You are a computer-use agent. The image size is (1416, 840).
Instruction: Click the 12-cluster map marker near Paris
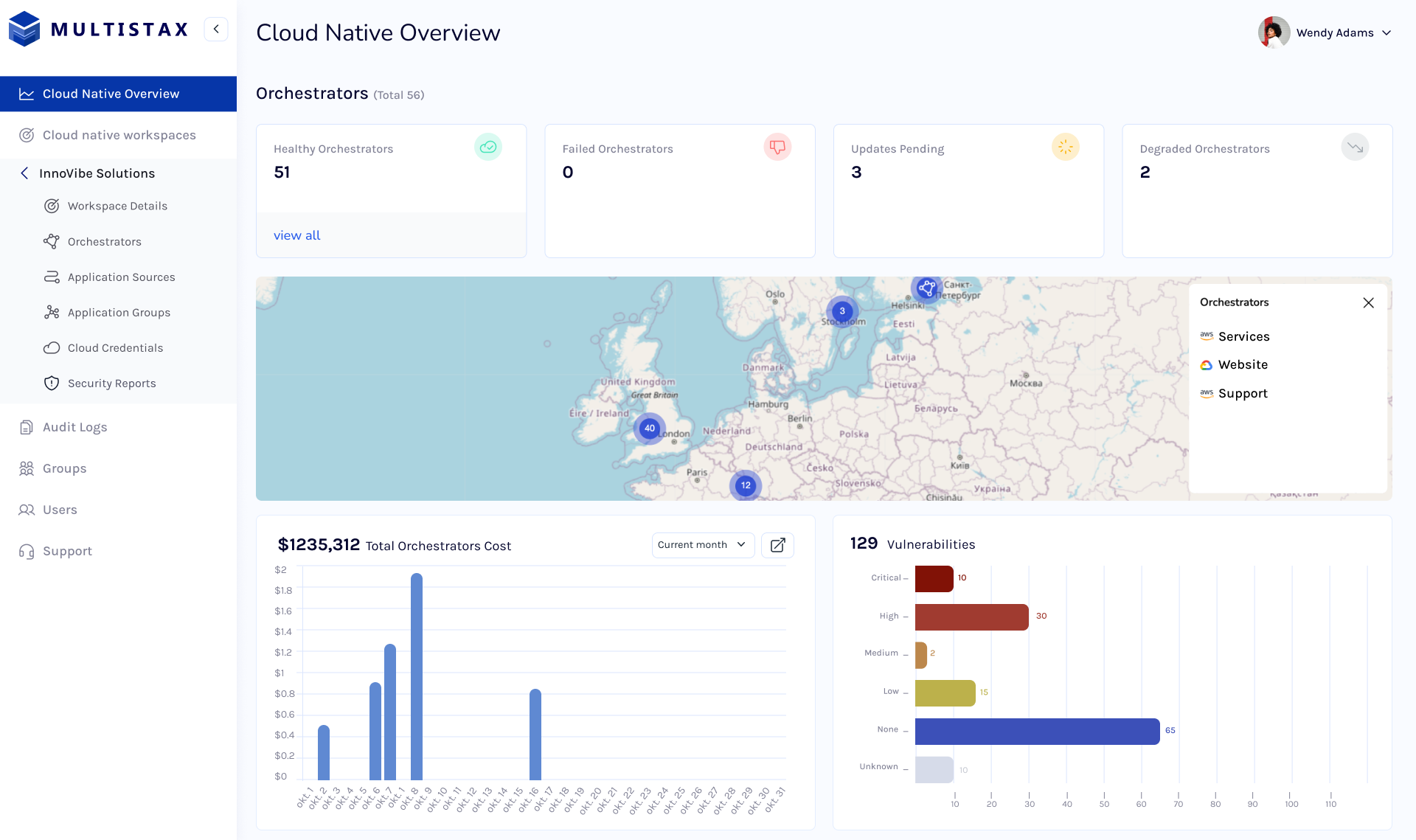(746, 485)
